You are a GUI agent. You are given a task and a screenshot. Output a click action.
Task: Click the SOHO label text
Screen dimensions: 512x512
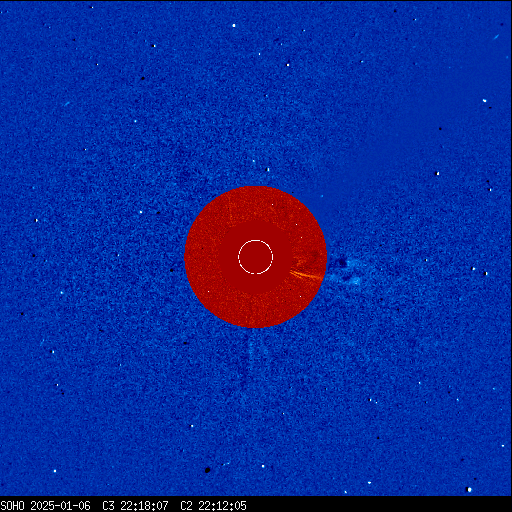click(x=12, y=506)
